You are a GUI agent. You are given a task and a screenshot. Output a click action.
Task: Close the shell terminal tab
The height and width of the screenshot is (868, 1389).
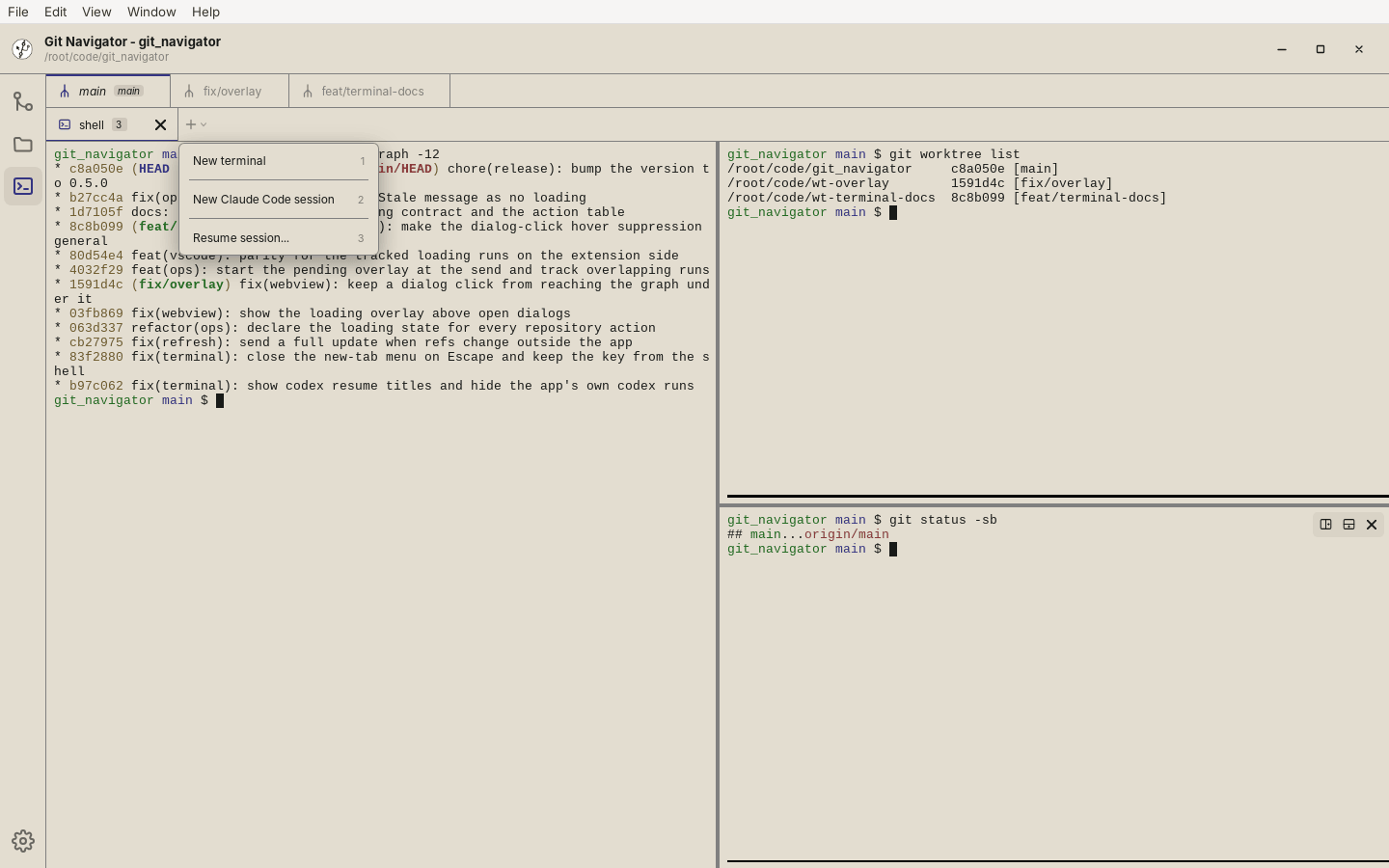pyautogui.click(x=160, y=124)
